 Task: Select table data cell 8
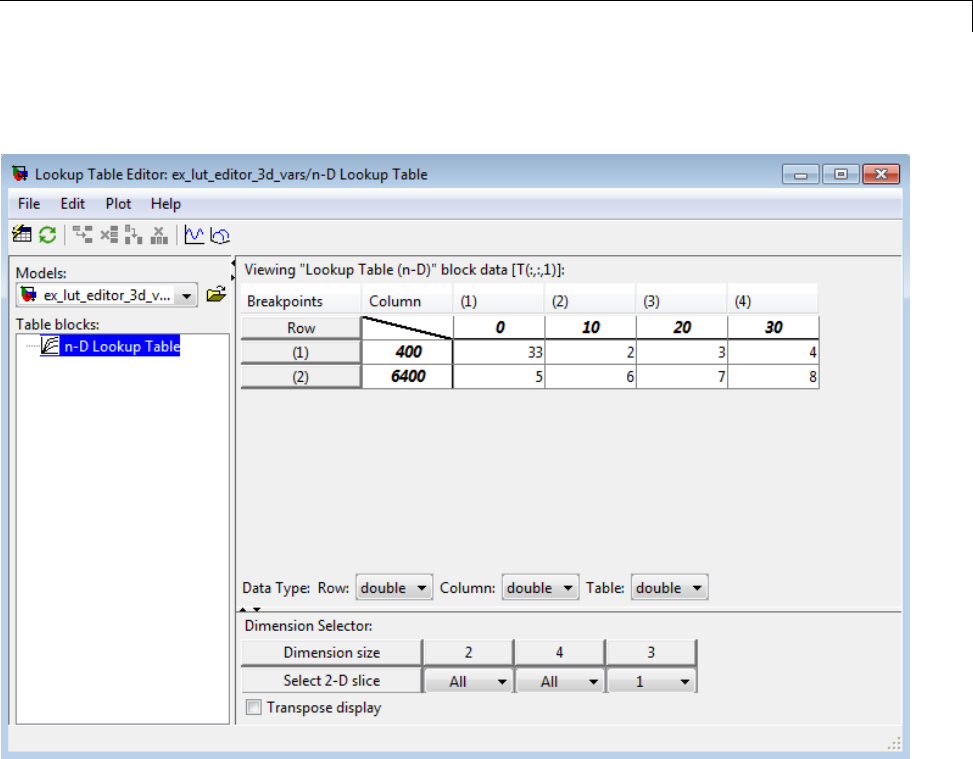click(x=773, y=377)
